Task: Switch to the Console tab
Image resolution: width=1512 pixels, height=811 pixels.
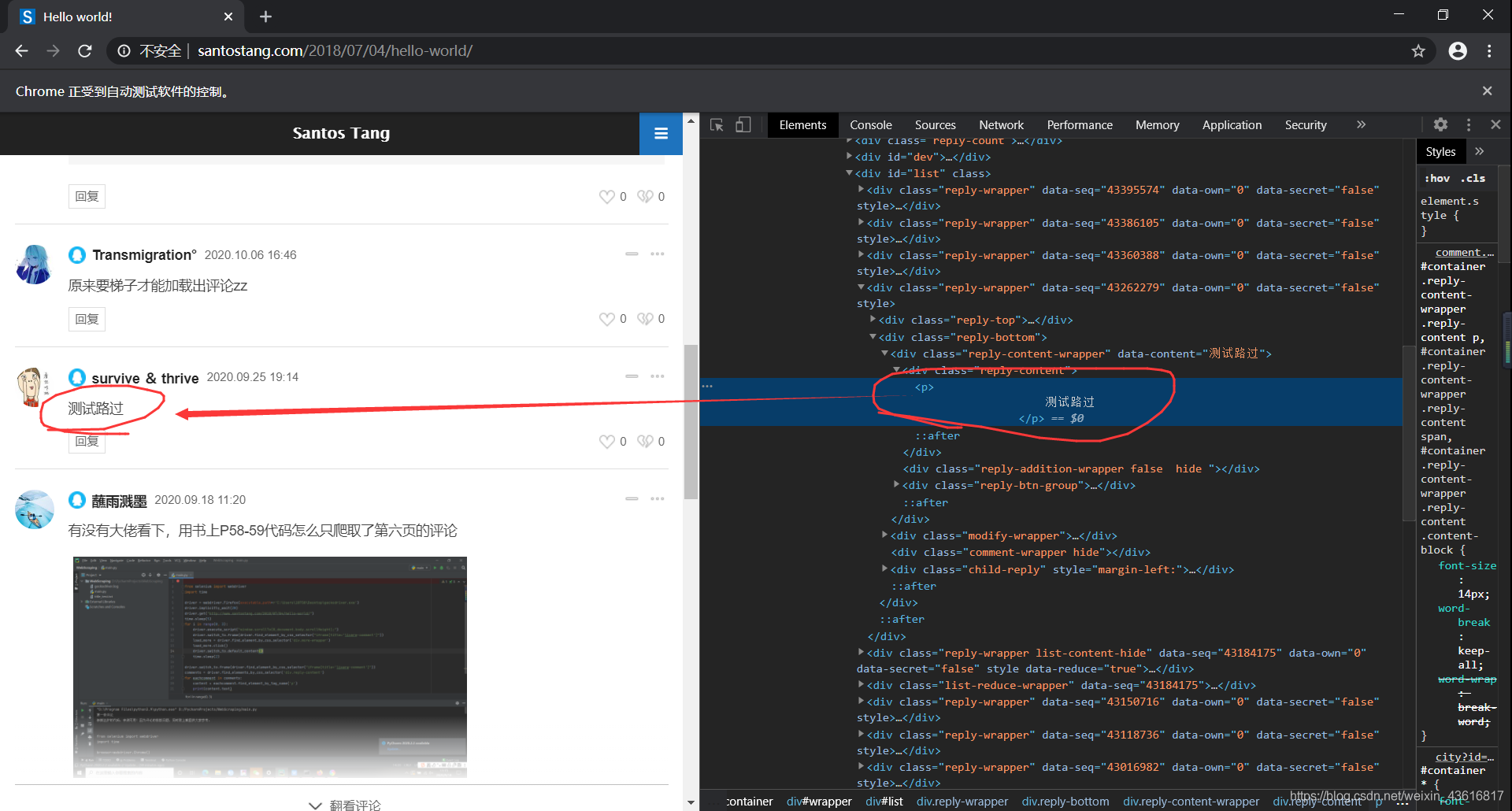Action: click(x=870, y=125)
